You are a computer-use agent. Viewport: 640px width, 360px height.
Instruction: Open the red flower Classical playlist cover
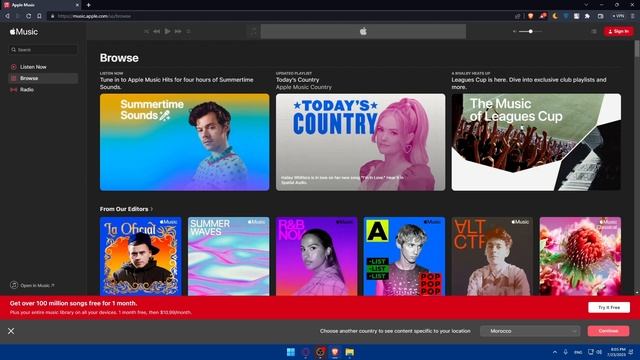pos(580,256)
